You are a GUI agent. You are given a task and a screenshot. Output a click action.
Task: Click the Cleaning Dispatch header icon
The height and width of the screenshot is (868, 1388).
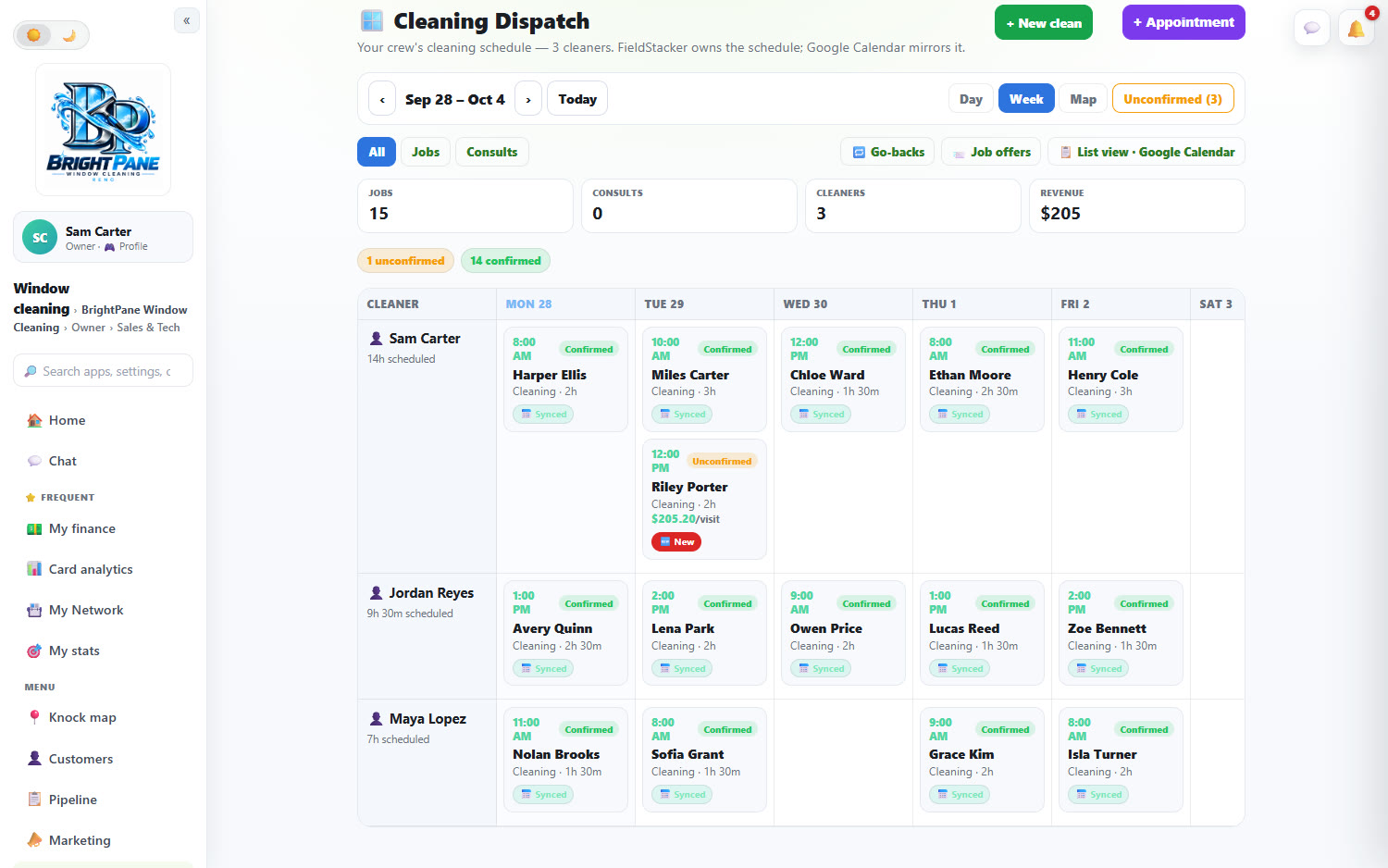371,20
